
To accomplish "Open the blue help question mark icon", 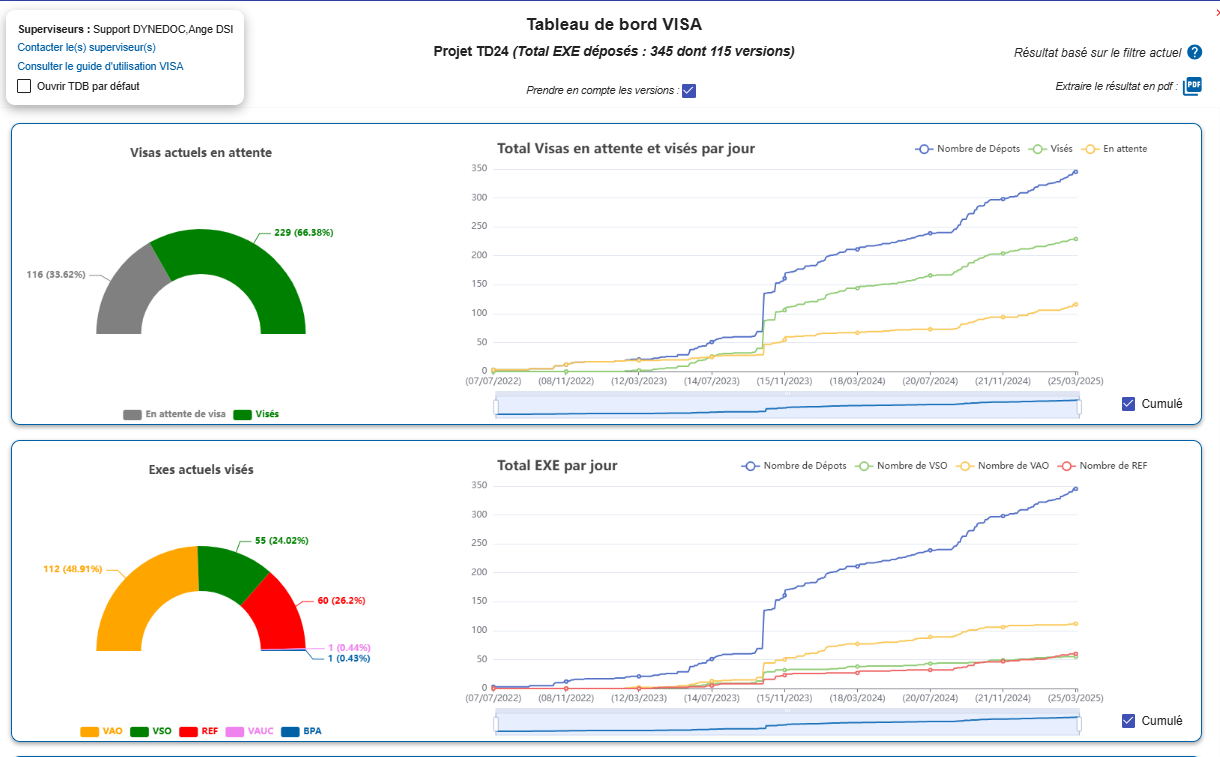I will point(1194,52).
